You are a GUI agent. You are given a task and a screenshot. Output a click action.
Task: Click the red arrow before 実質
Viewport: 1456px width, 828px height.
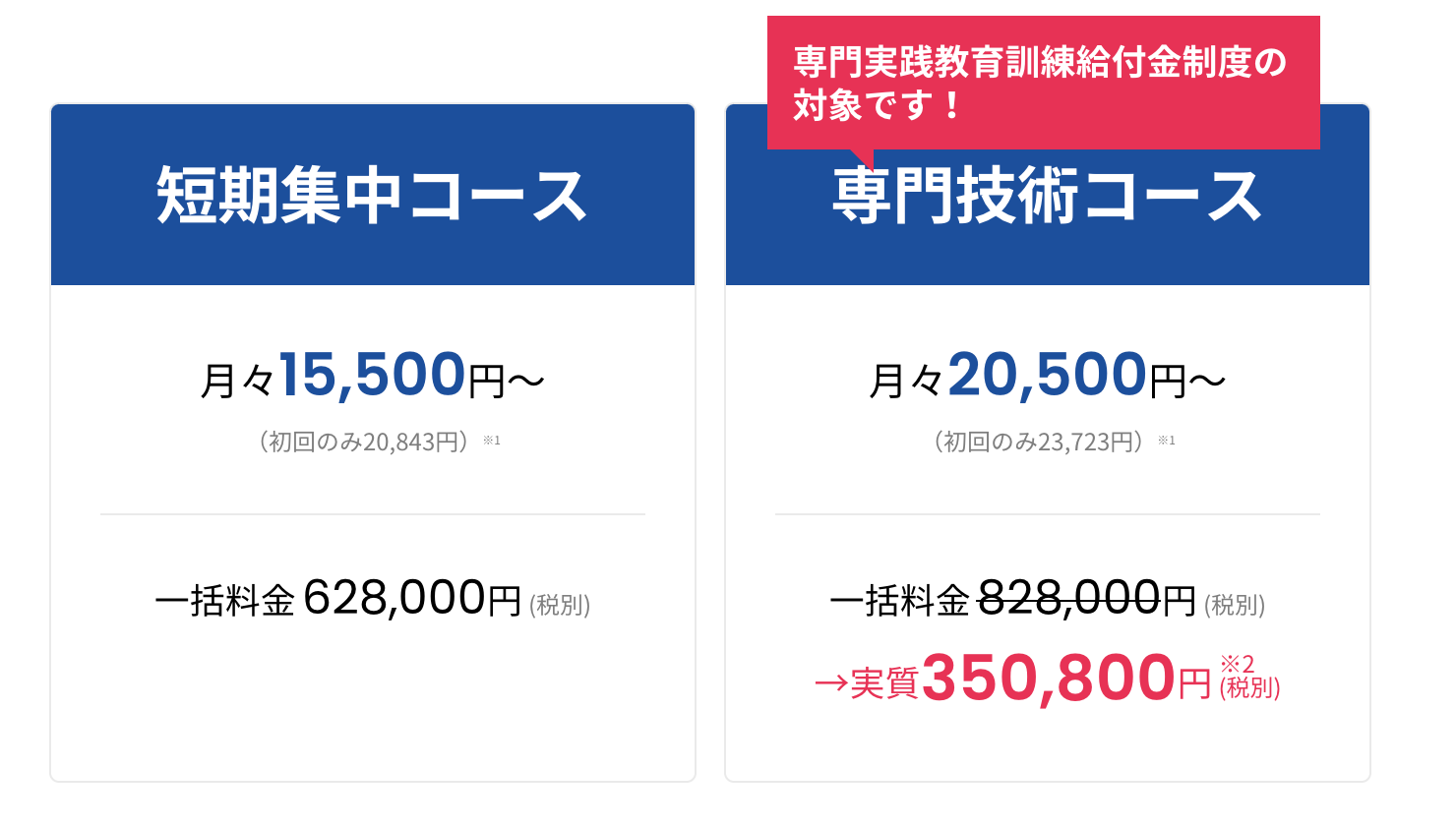(831, 682)
